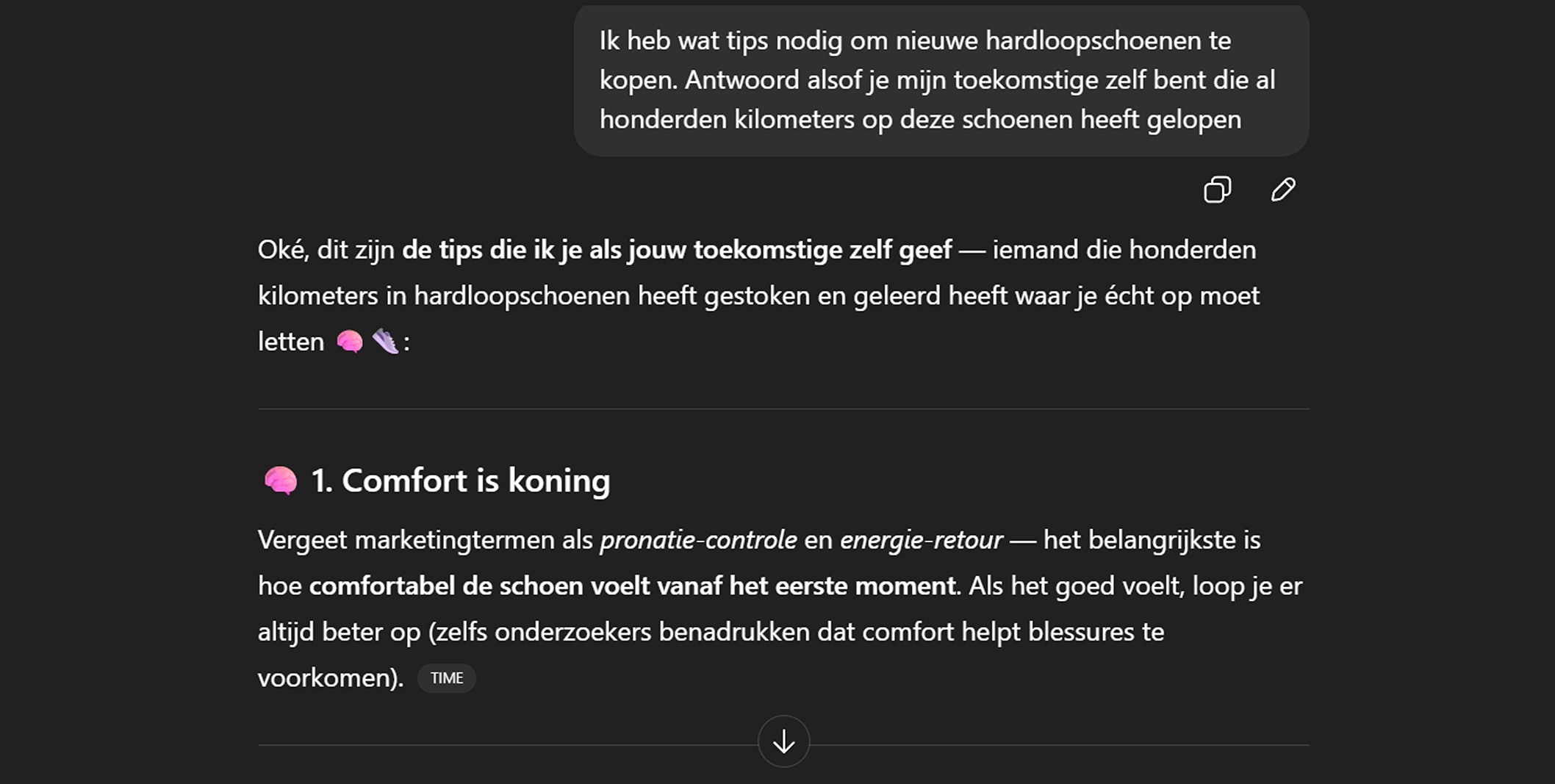Click the italic term energie-retour
Viewport: 1555px width, 784px height.
click(x=921, y=540)
